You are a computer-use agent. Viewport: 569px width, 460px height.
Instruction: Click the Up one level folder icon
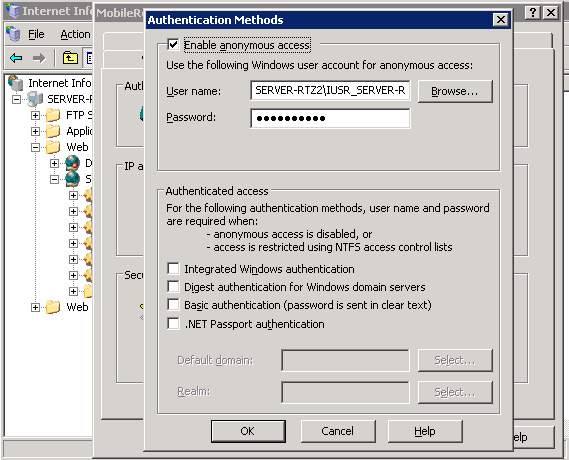coord(70,58)
